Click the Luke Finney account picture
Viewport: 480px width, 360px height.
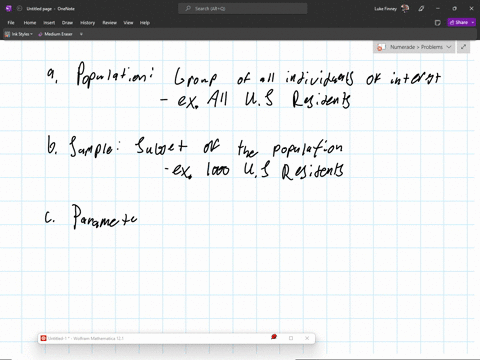pos(405,9)
